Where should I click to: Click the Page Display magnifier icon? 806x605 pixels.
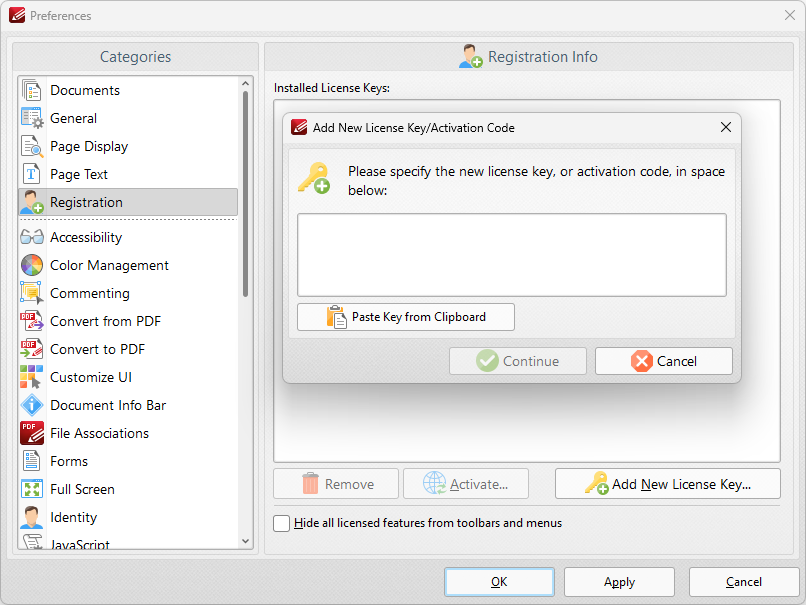[x=32, y=146]
